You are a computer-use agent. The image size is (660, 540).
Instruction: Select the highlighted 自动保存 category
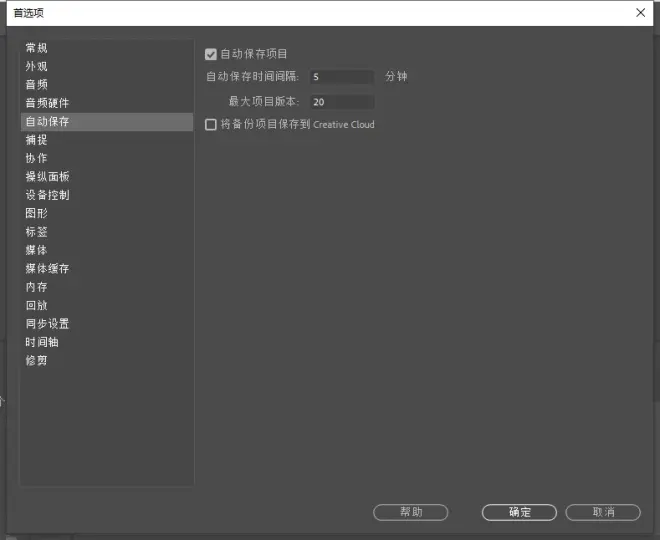click(x=107, y=122)
